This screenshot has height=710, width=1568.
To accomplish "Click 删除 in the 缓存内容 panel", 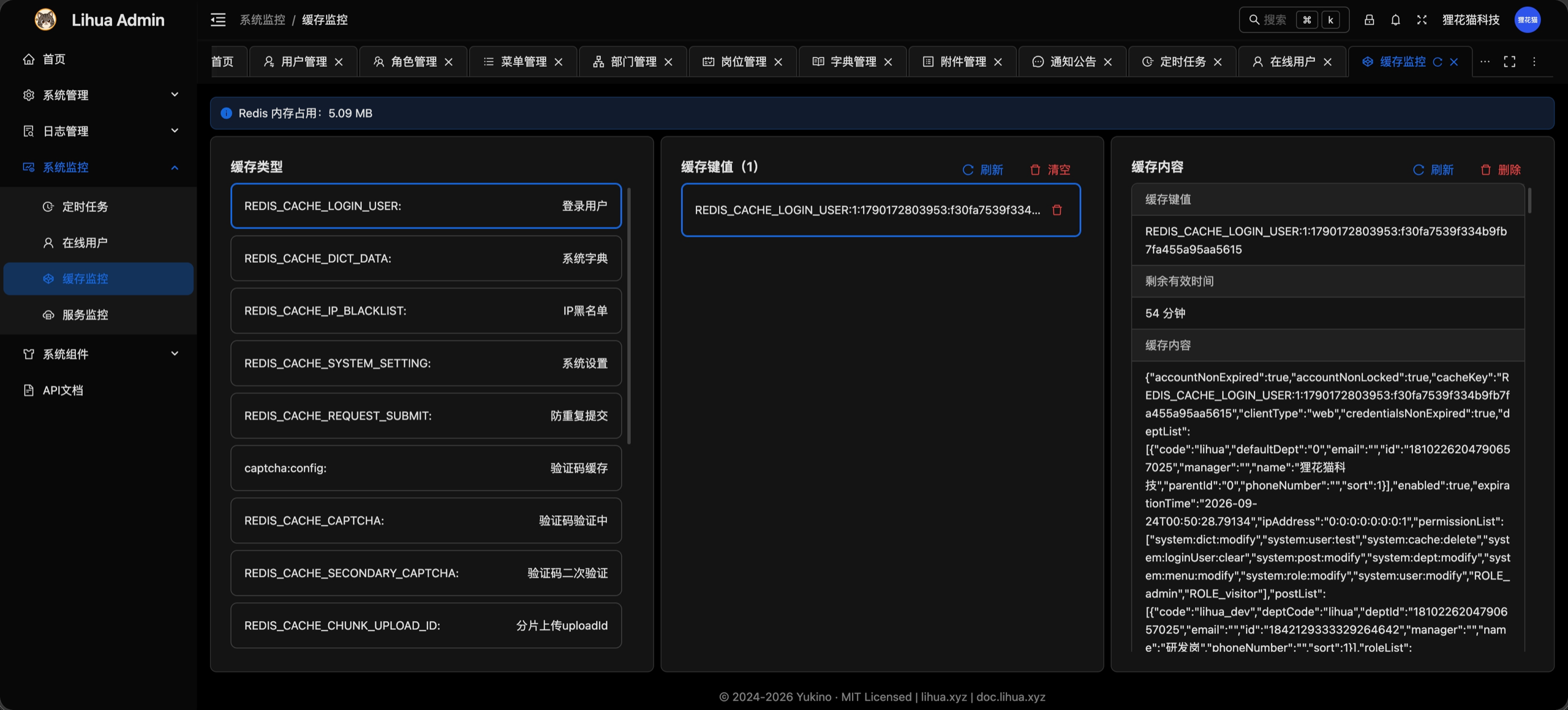I will (1501, 170).
